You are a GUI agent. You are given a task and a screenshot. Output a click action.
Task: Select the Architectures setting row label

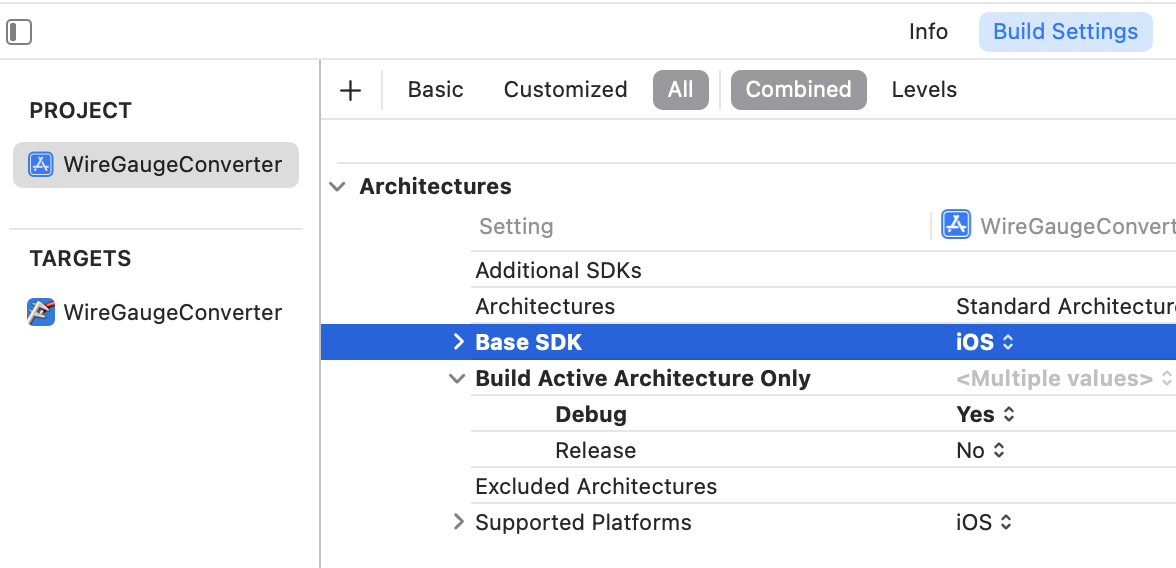(545, 306)
